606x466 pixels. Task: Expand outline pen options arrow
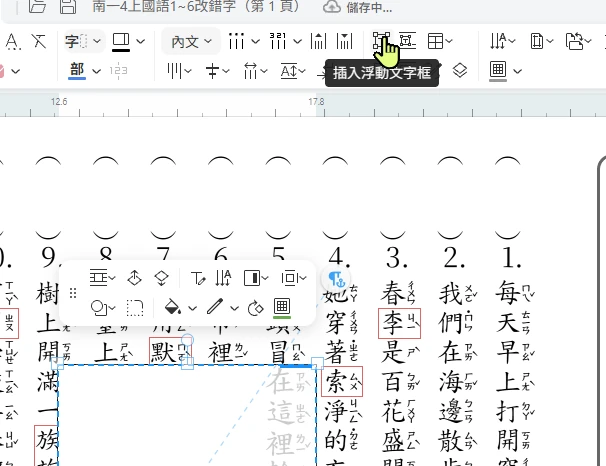(235, 308)
